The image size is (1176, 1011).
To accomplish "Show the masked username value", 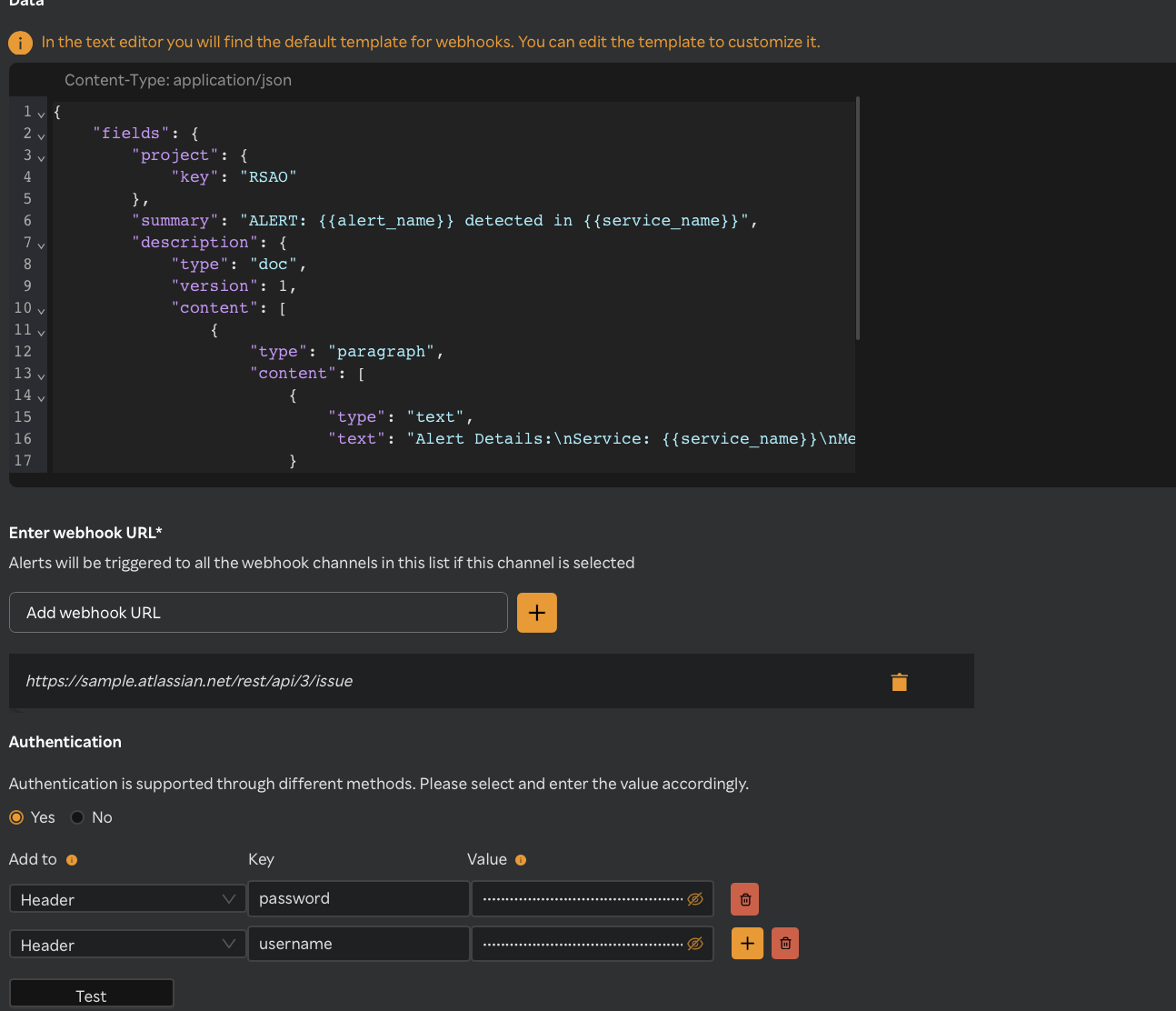I will [695, 943].
